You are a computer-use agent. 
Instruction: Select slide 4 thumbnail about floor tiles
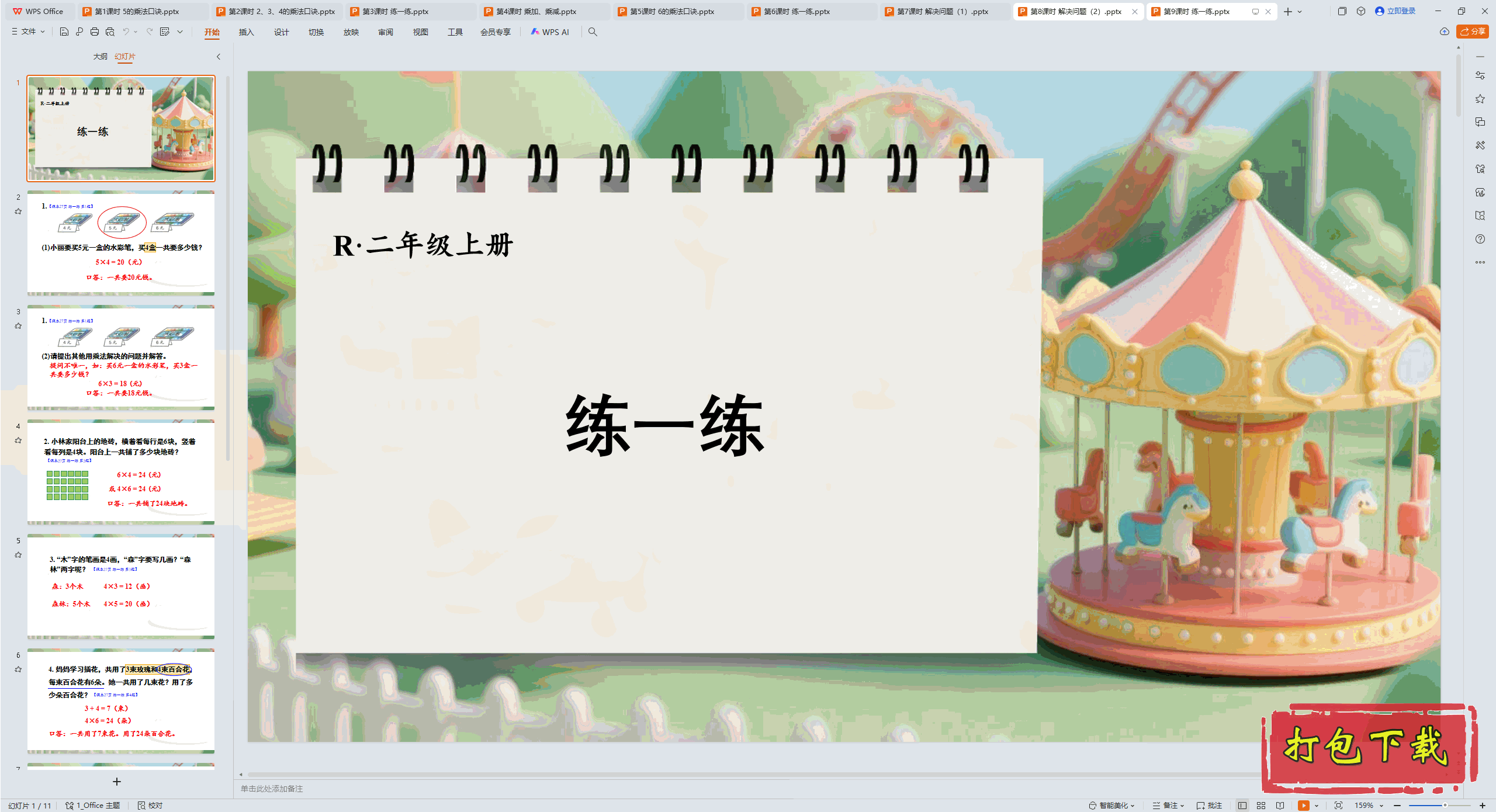click(121, 472)
